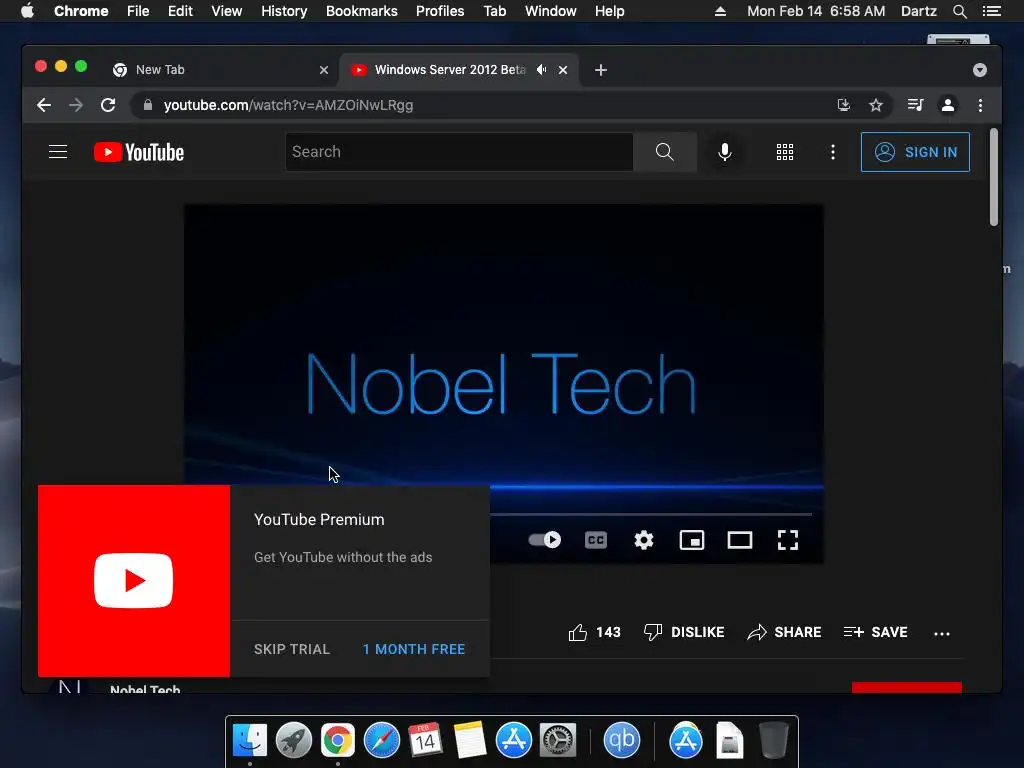Click the eject icon in menu bar
Viewport: 1024px width, 768px height.
(720, 11)
